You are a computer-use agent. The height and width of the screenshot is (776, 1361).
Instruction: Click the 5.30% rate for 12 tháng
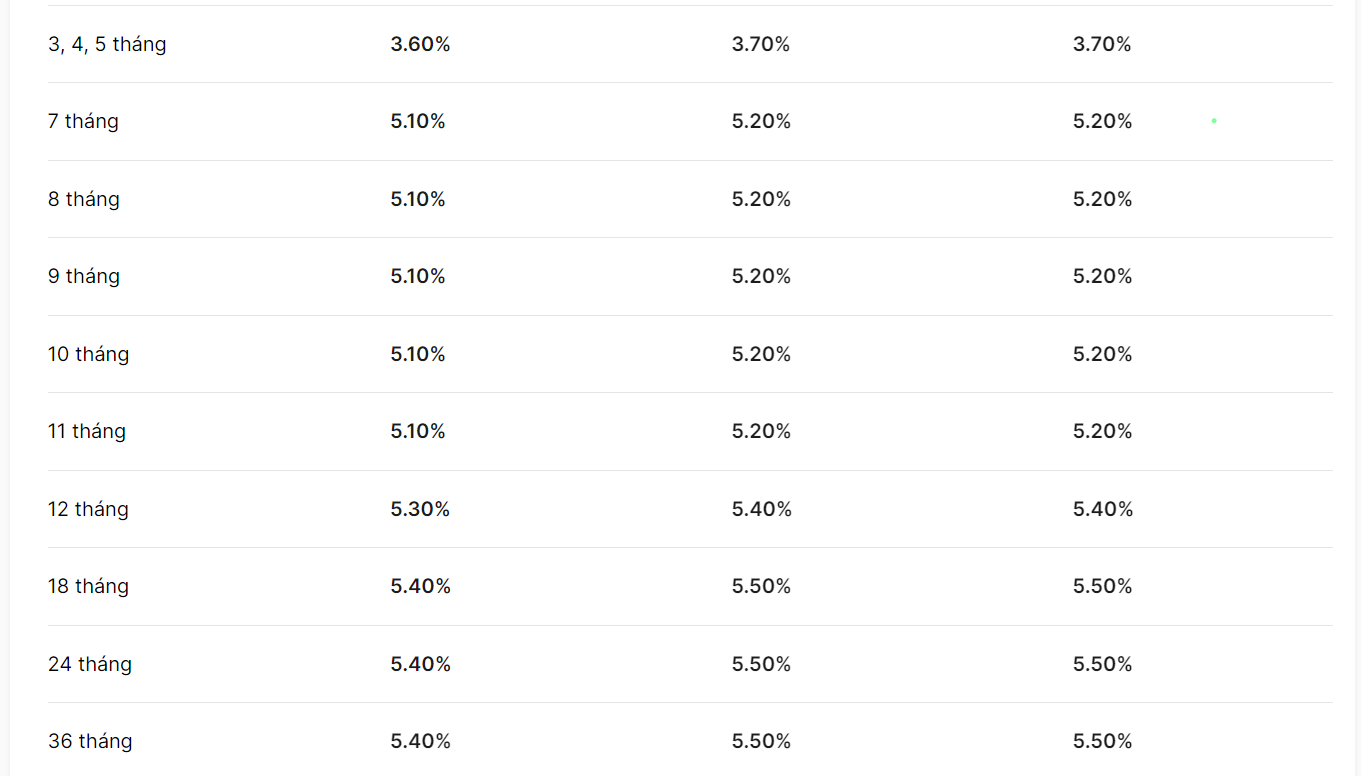pos(420,509)
